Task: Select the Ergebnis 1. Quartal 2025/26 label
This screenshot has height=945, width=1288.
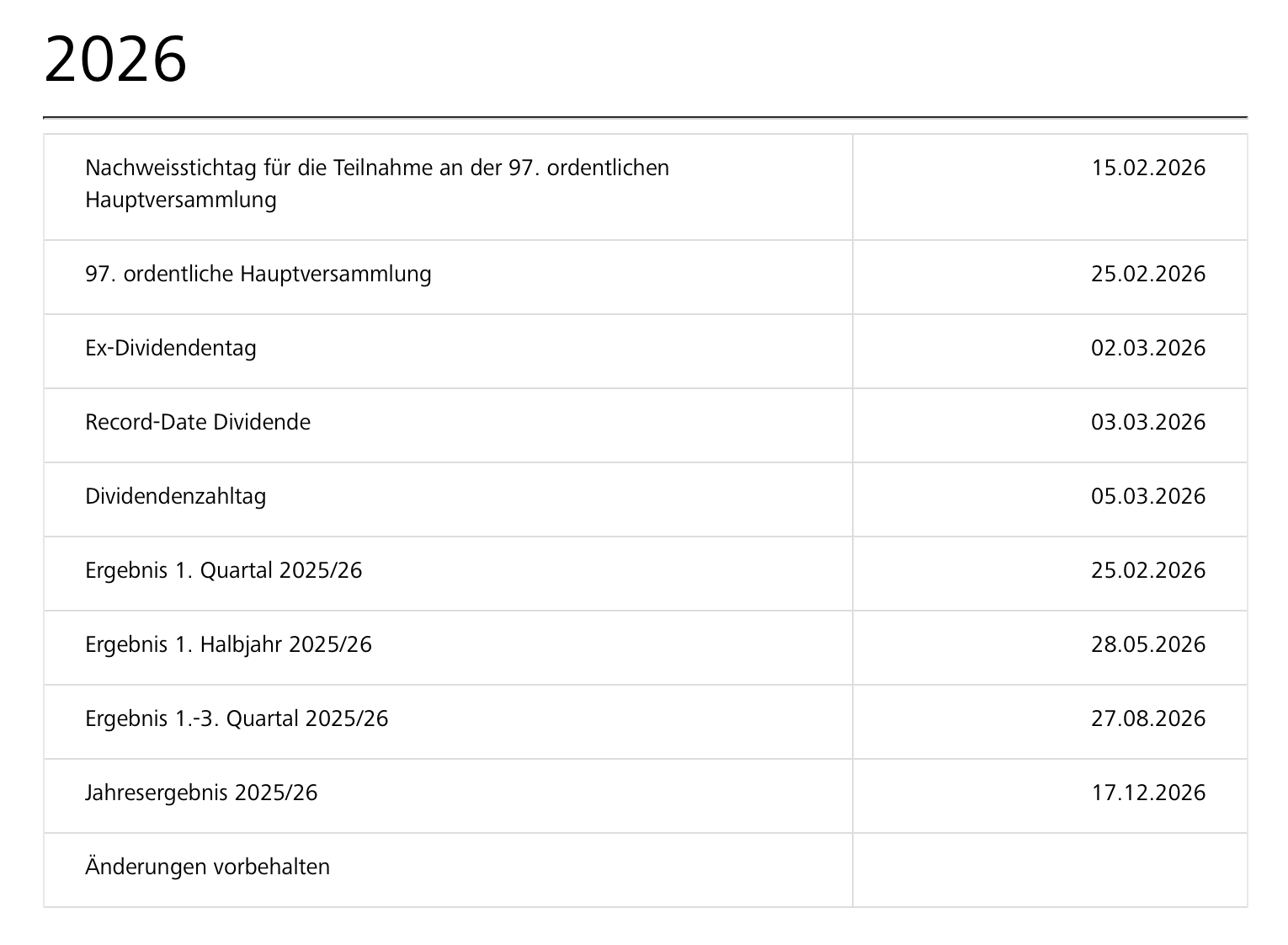Action: [x=223, y=570]
